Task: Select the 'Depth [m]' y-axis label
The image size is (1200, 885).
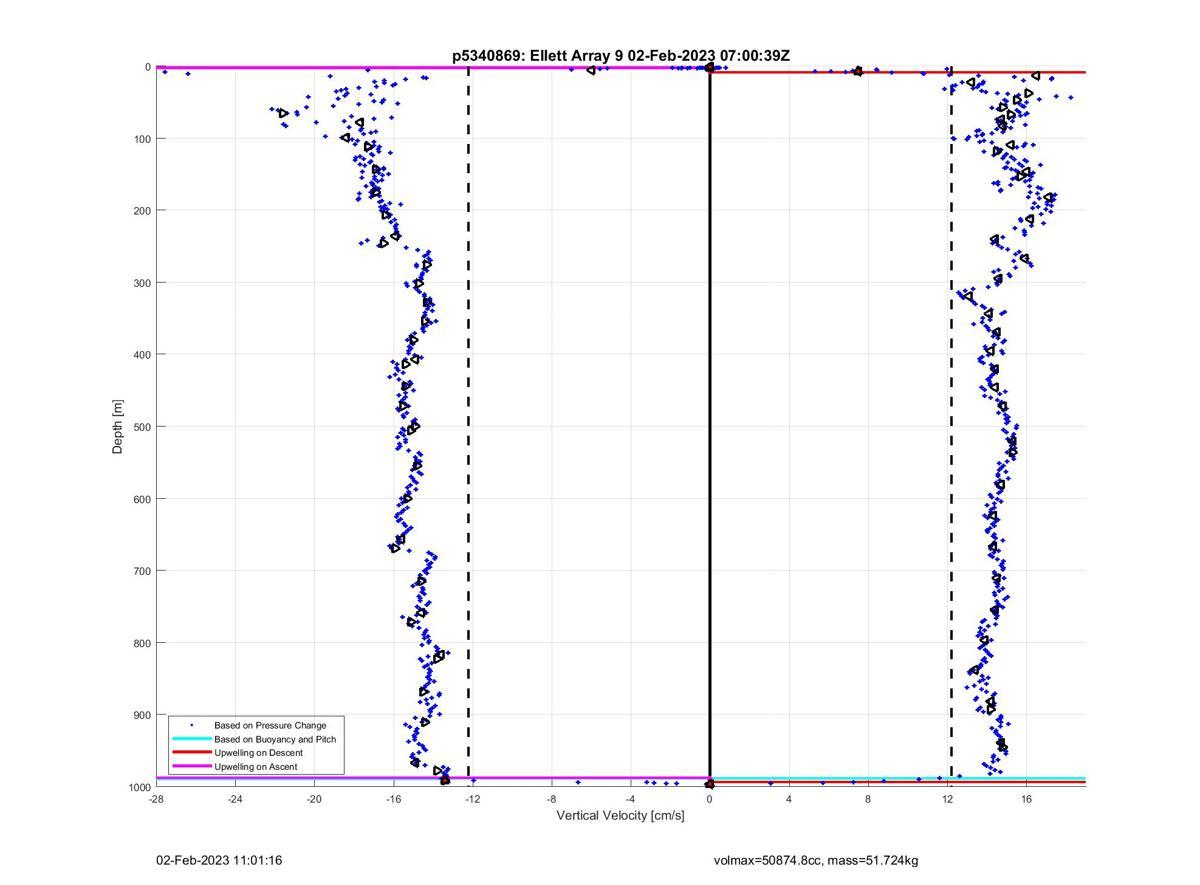Action: point(118,427)
